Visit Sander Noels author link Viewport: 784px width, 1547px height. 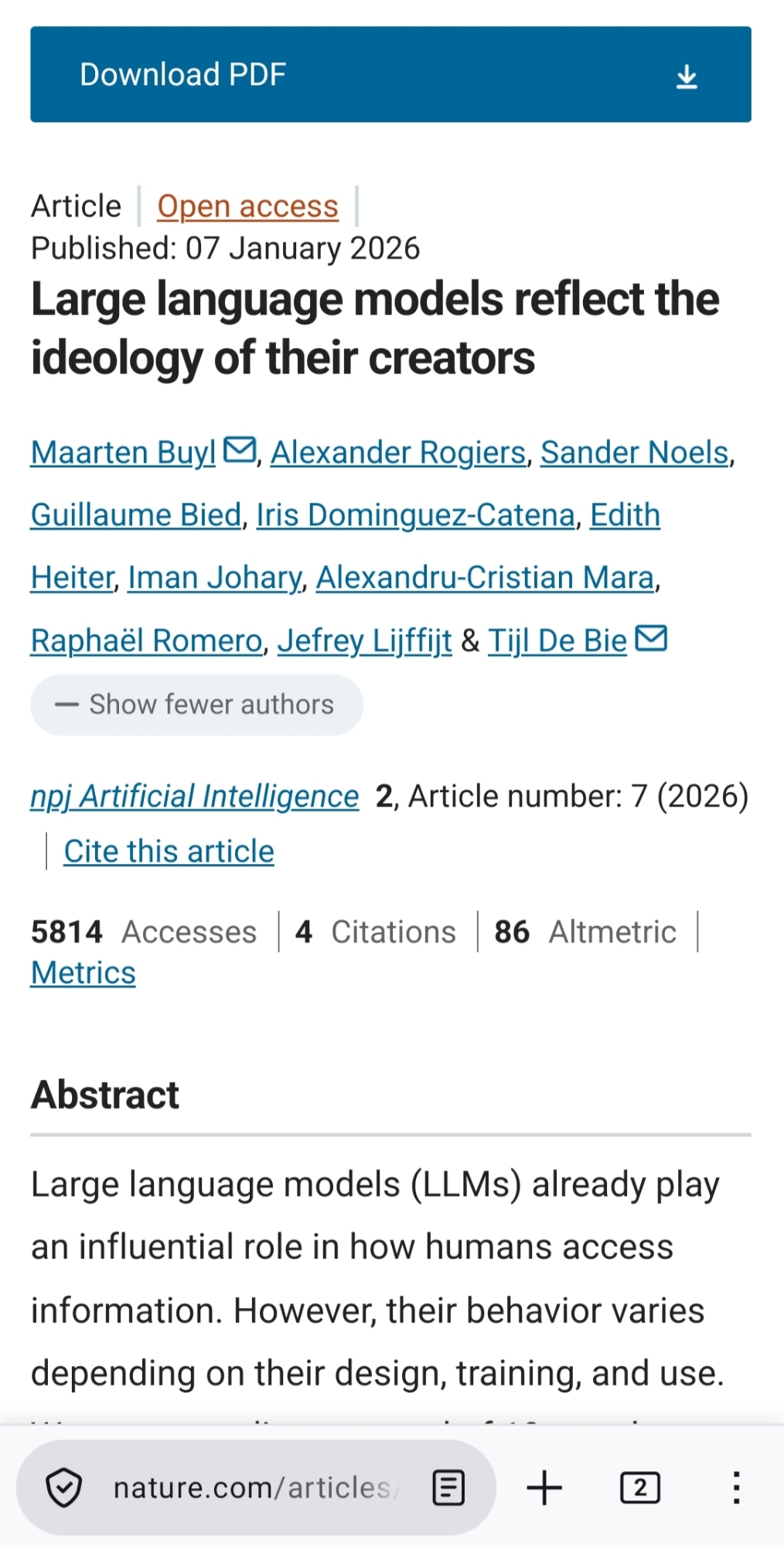pyautogui.click(x=634, y=452)
